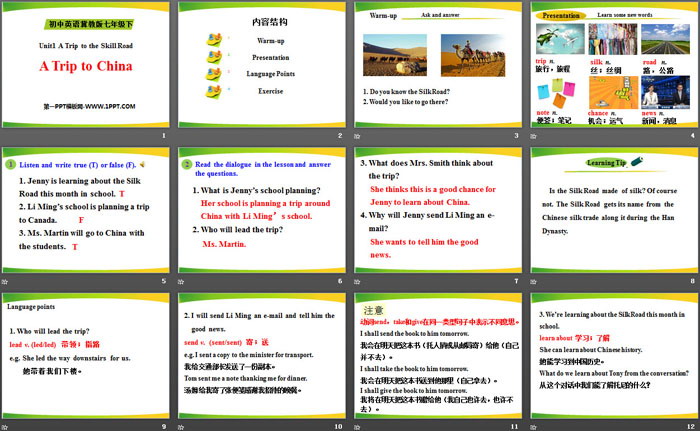Click the Language Points bullet icon
The image size is (700, 431).
(213, 74)
